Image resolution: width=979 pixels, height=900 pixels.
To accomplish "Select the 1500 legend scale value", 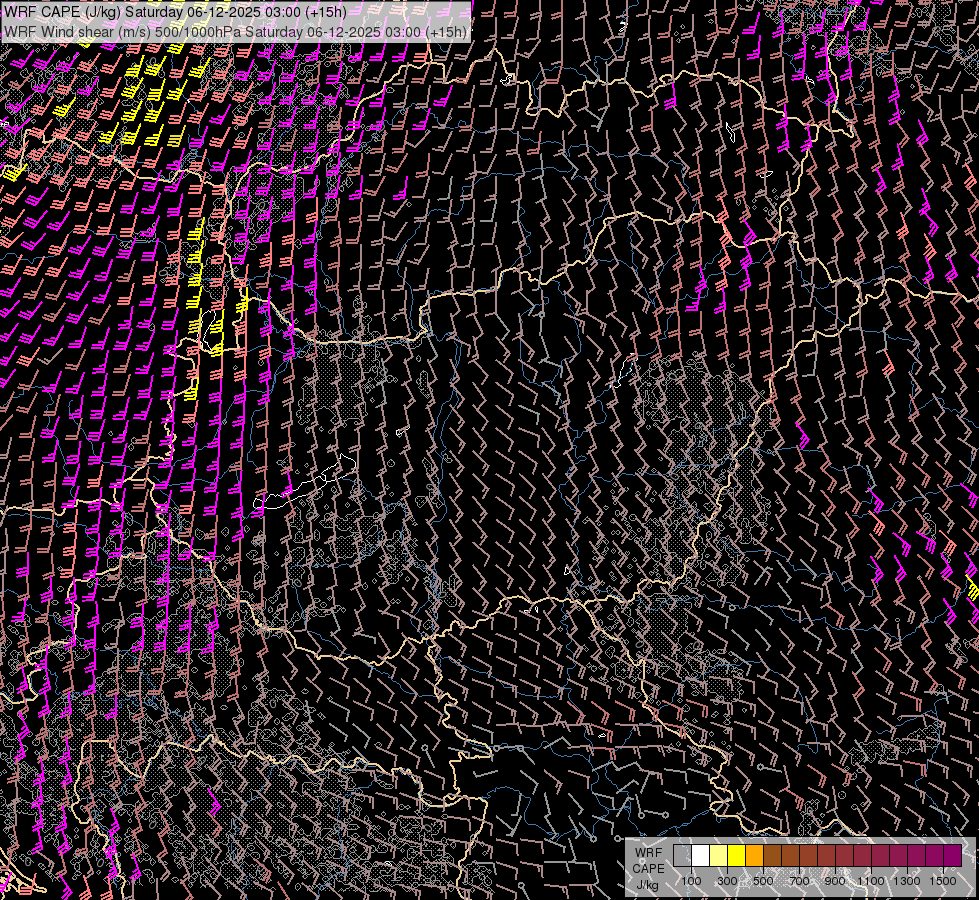I will pyautogui.click(x=943, y=881).
